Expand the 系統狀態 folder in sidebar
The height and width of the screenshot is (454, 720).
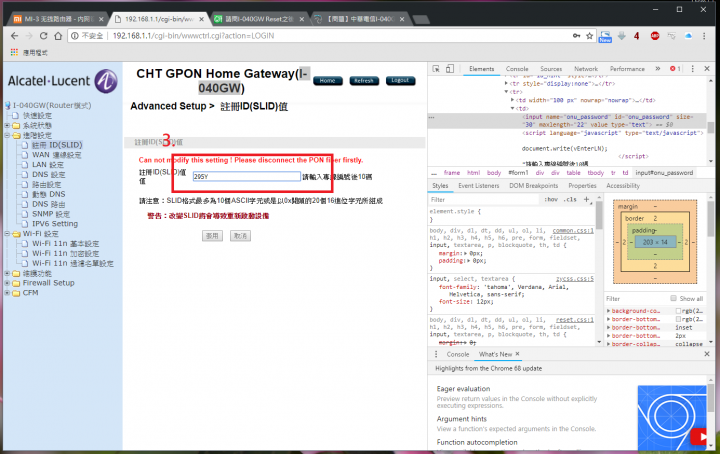click(7, 125)
